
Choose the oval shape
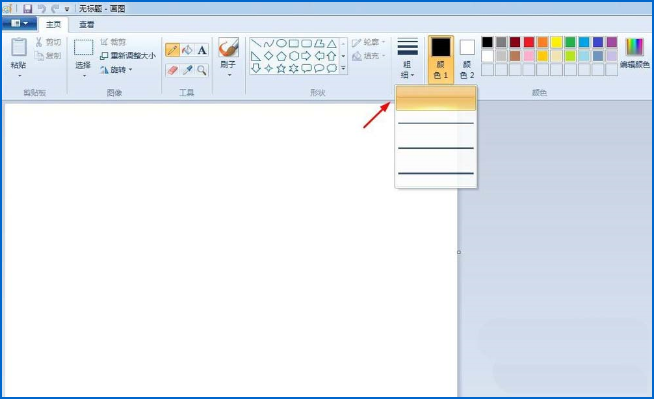click(282, 43)
